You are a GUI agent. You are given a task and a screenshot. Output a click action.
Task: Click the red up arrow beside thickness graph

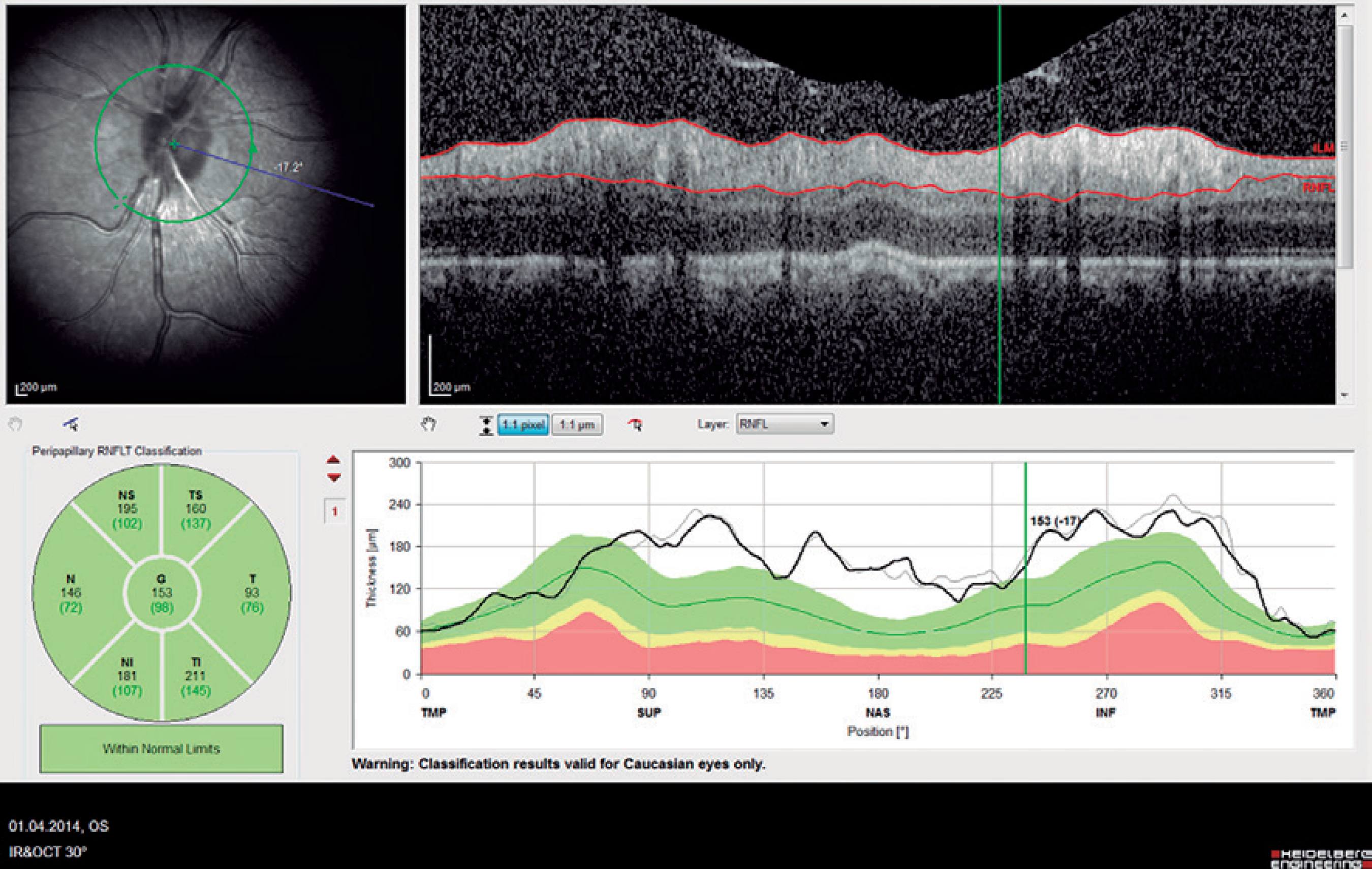coord(334,460)
